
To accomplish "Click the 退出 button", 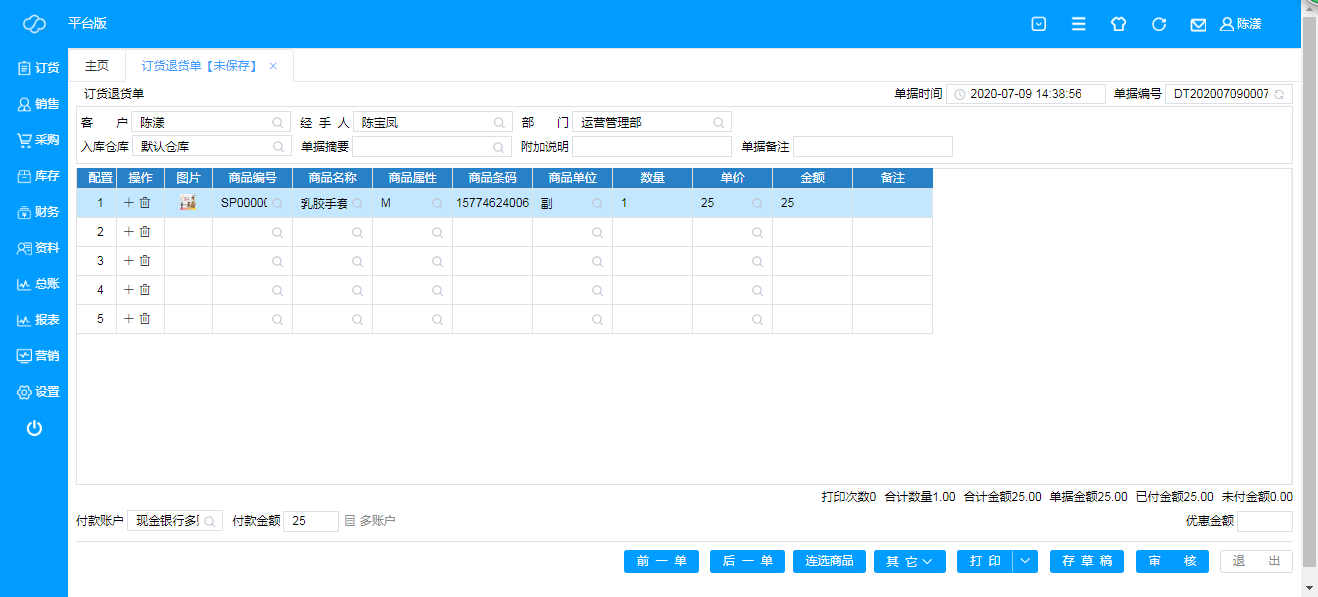I will [1256, 561].
